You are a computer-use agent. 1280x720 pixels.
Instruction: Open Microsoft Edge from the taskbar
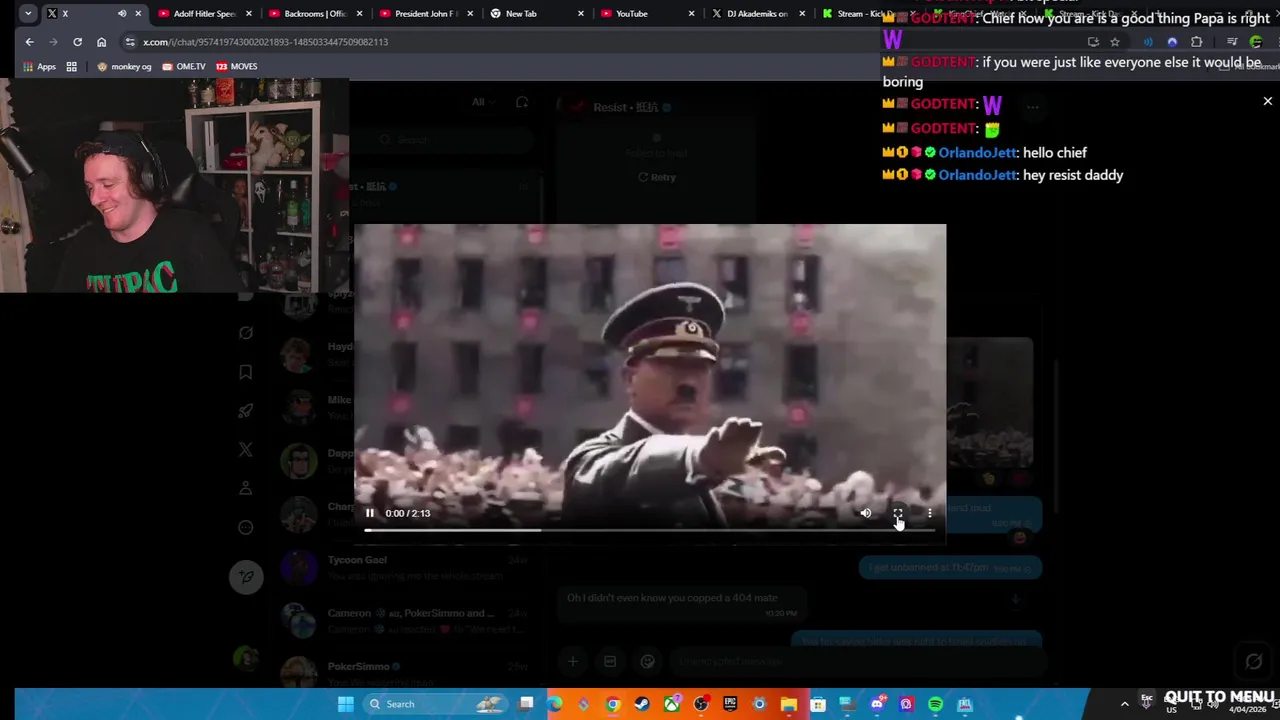tap(555, 704)
